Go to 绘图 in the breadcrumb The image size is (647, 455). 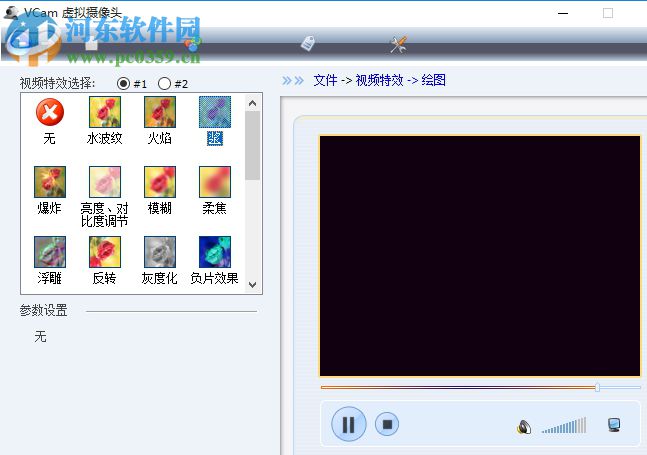coord(433,80)
